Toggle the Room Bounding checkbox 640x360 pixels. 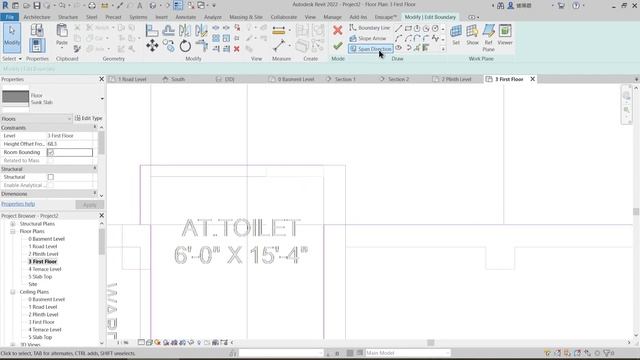point(51,152)
